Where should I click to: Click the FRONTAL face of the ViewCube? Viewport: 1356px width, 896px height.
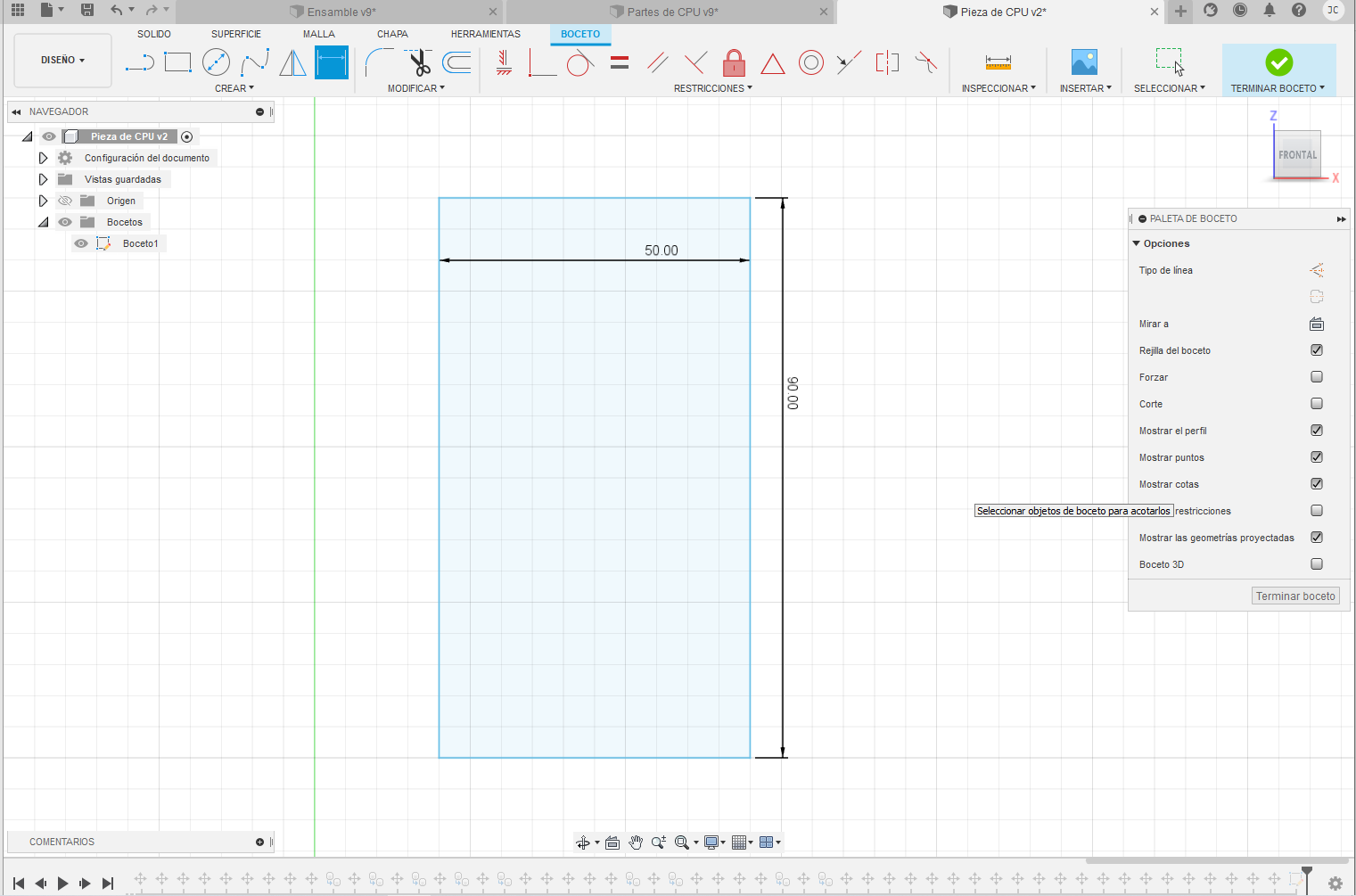click(1297, 155)
